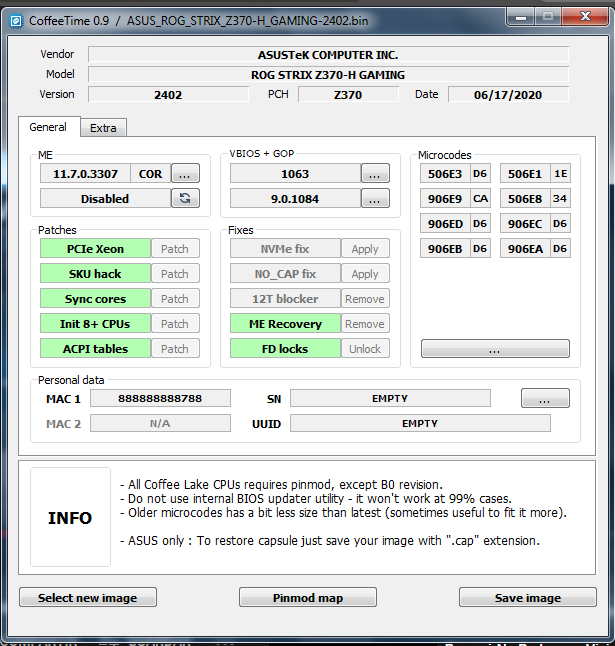This screenshot has height=646, width=615.
Task: Open ME version browse button
Action: [185, 173]
